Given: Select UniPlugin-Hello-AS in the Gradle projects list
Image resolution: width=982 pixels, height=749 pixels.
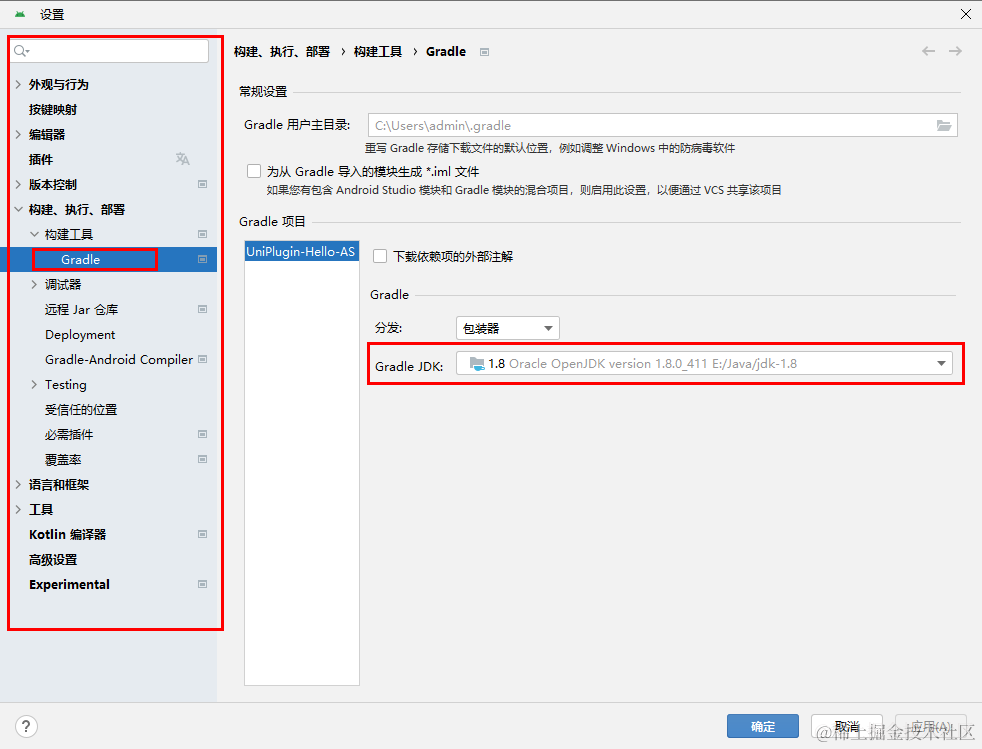Looking at the screenshot, I should pyautogui.click(x=301, y=251).
